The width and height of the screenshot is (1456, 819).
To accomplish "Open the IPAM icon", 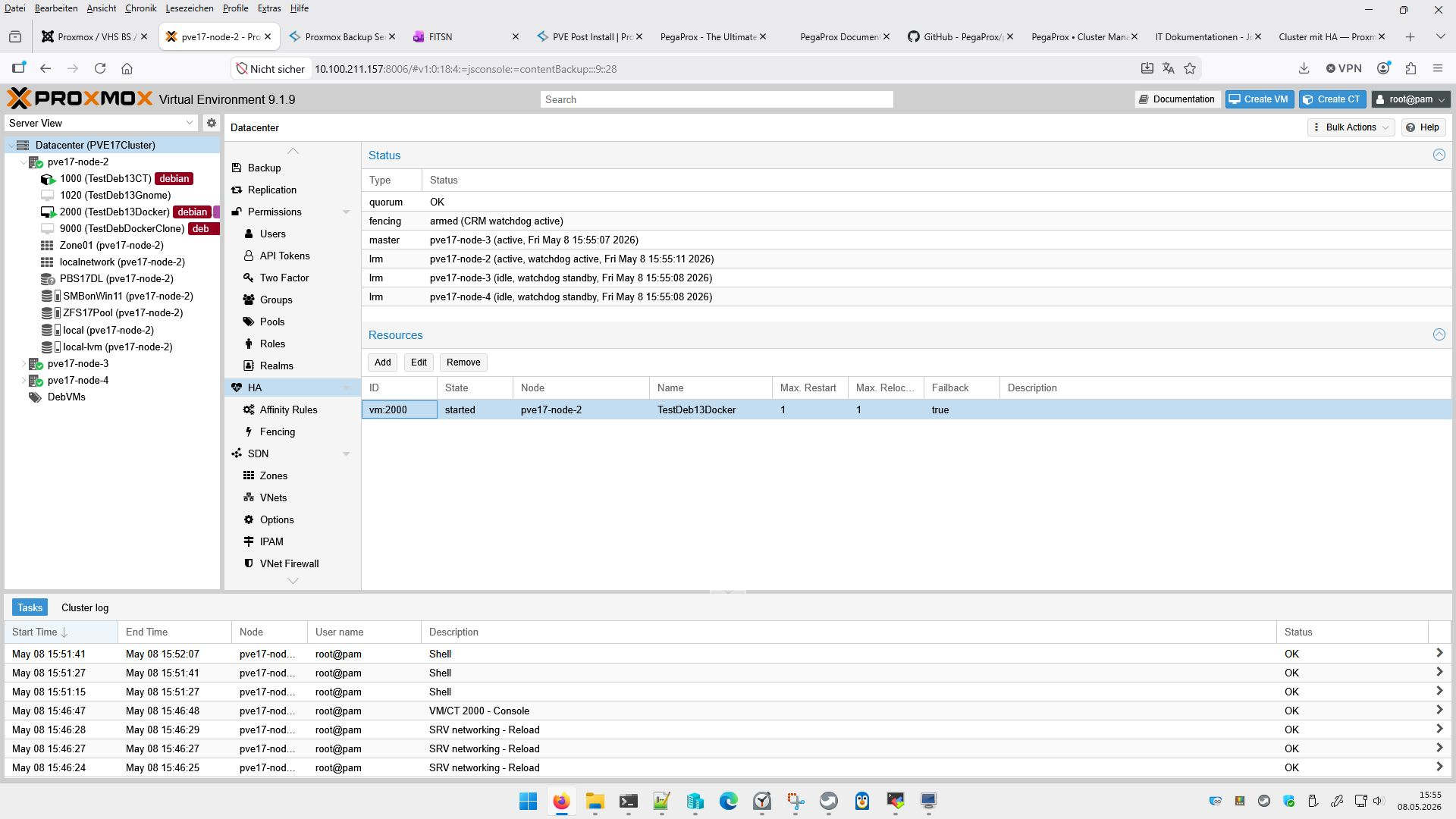I will (x=249, y=541).
